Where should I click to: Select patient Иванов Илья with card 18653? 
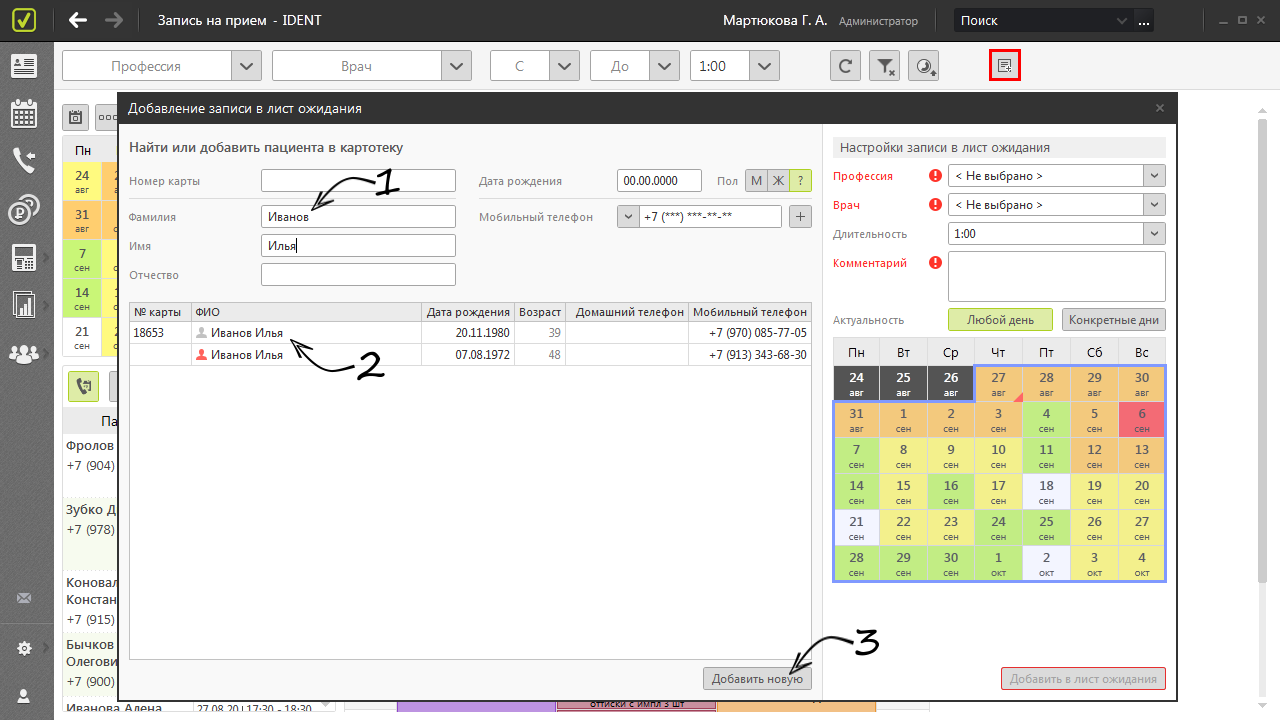pos(470,333)
